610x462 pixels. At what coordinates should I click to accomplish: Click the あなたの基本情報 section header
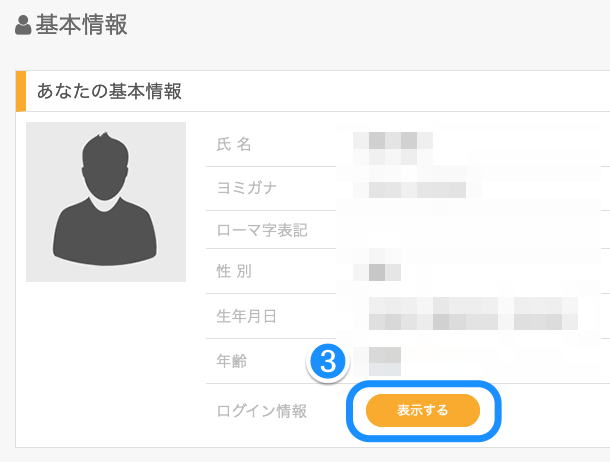pos(109,91)
